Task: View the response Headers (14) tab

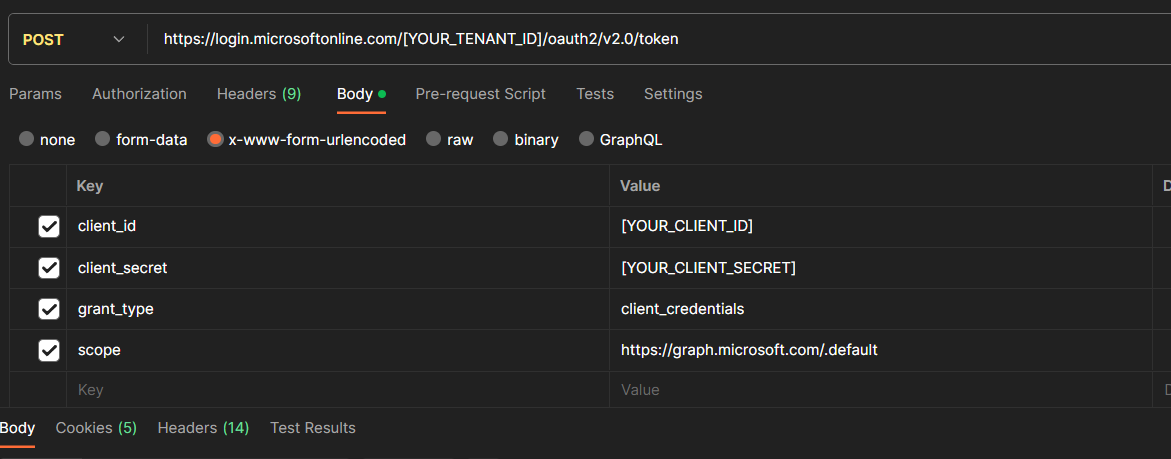Action: tap(203, 428)
